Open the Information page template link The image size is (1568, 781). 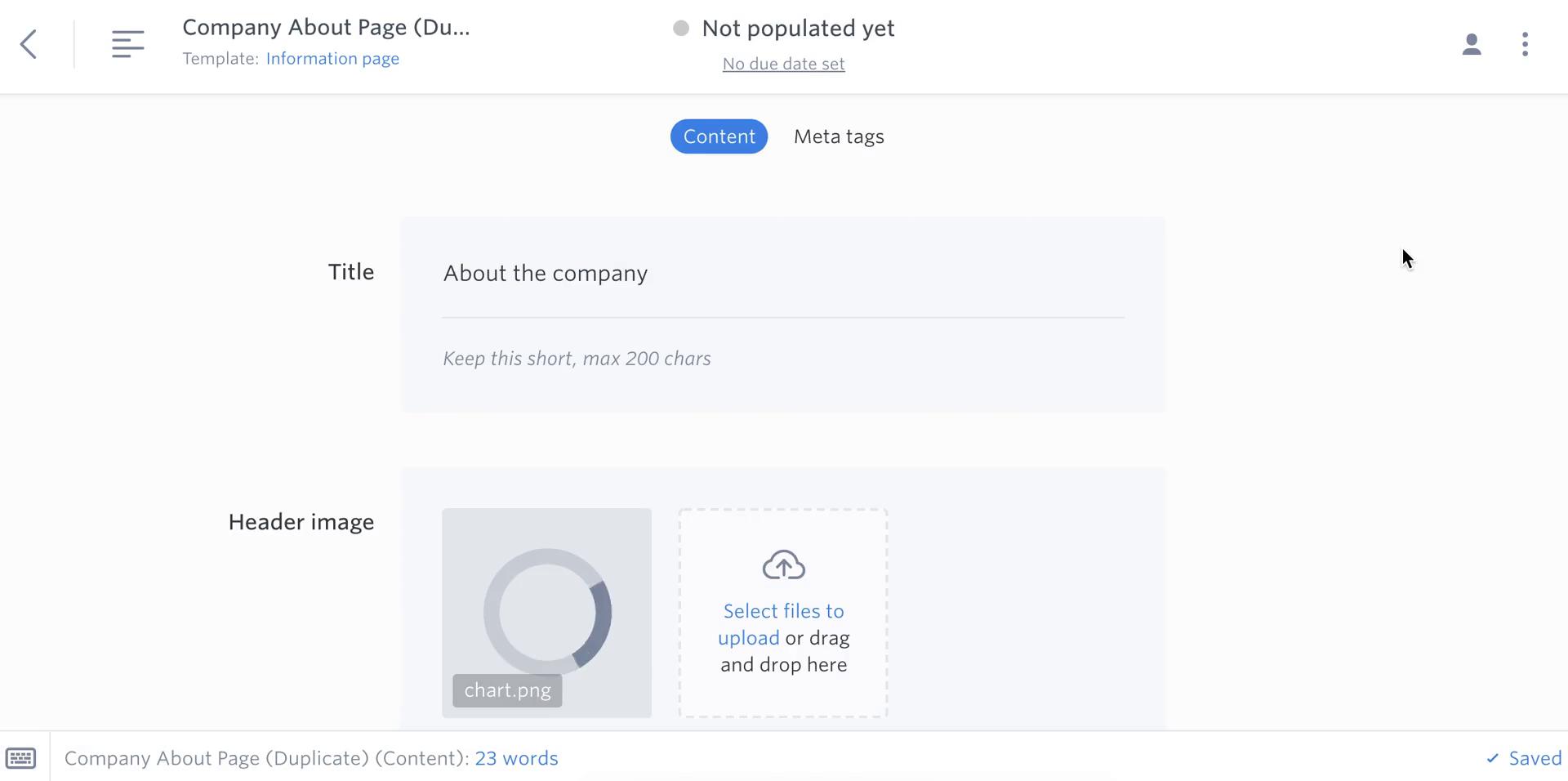(332, 59)
